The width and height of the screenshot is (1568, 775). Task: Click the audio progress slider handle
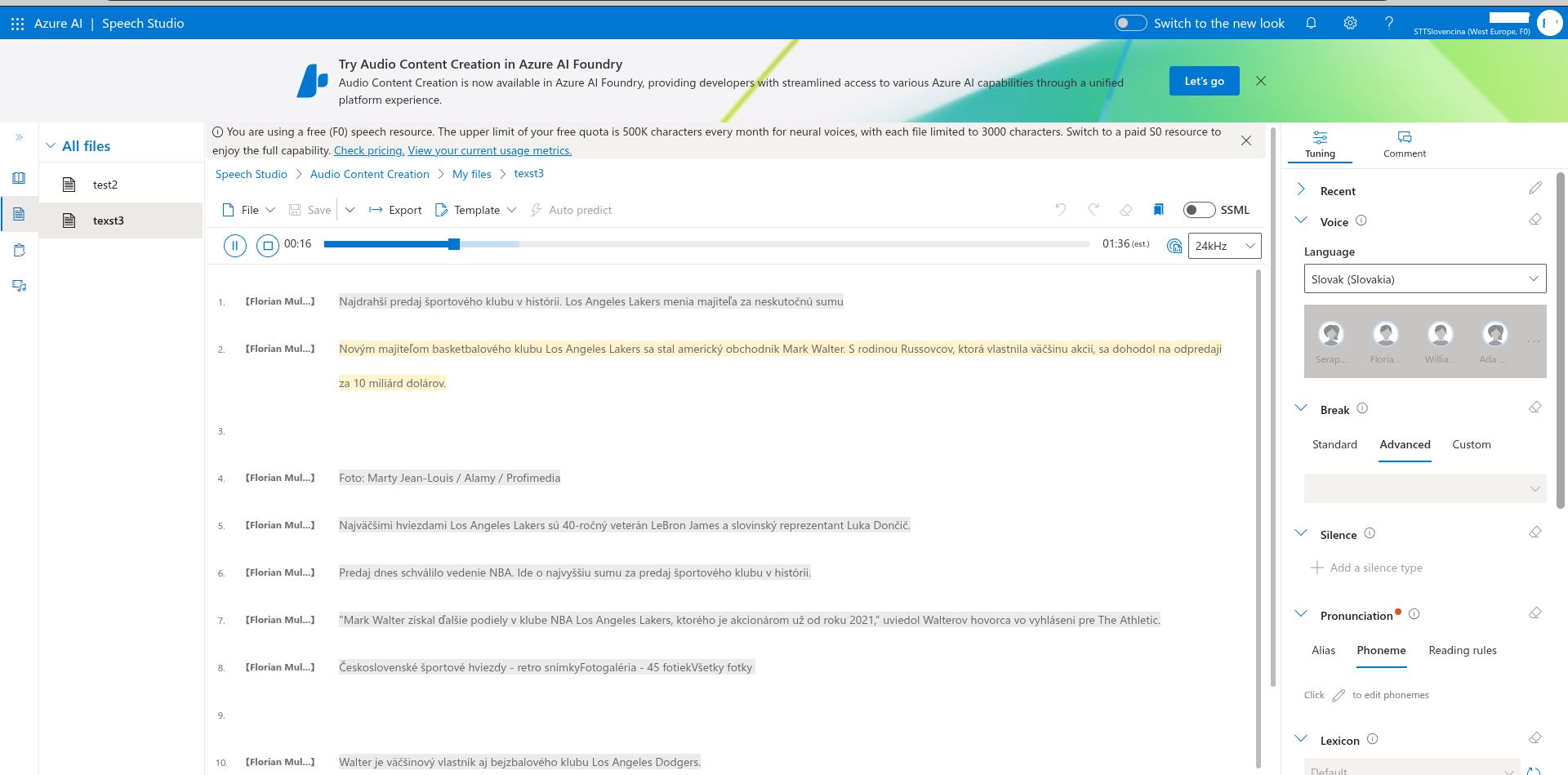[x=454, y=244]
